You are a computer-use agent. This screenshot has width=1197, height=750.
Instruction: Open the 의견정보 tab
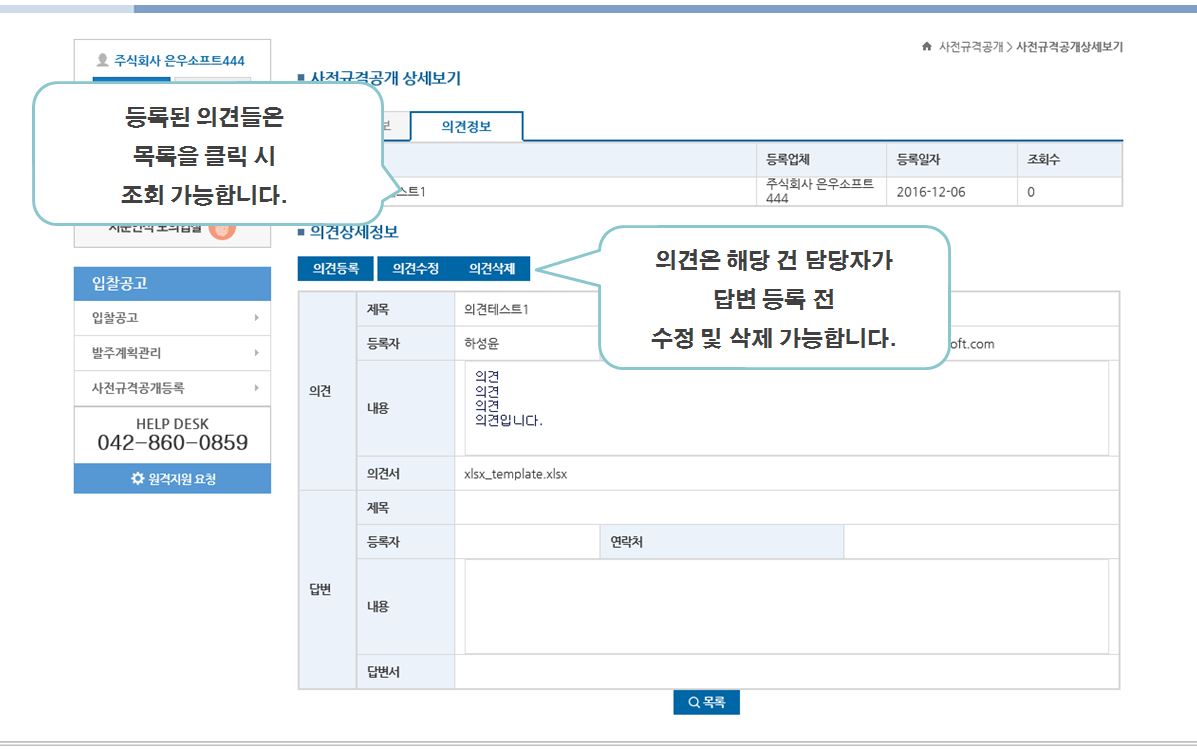[x=466, y=126]
